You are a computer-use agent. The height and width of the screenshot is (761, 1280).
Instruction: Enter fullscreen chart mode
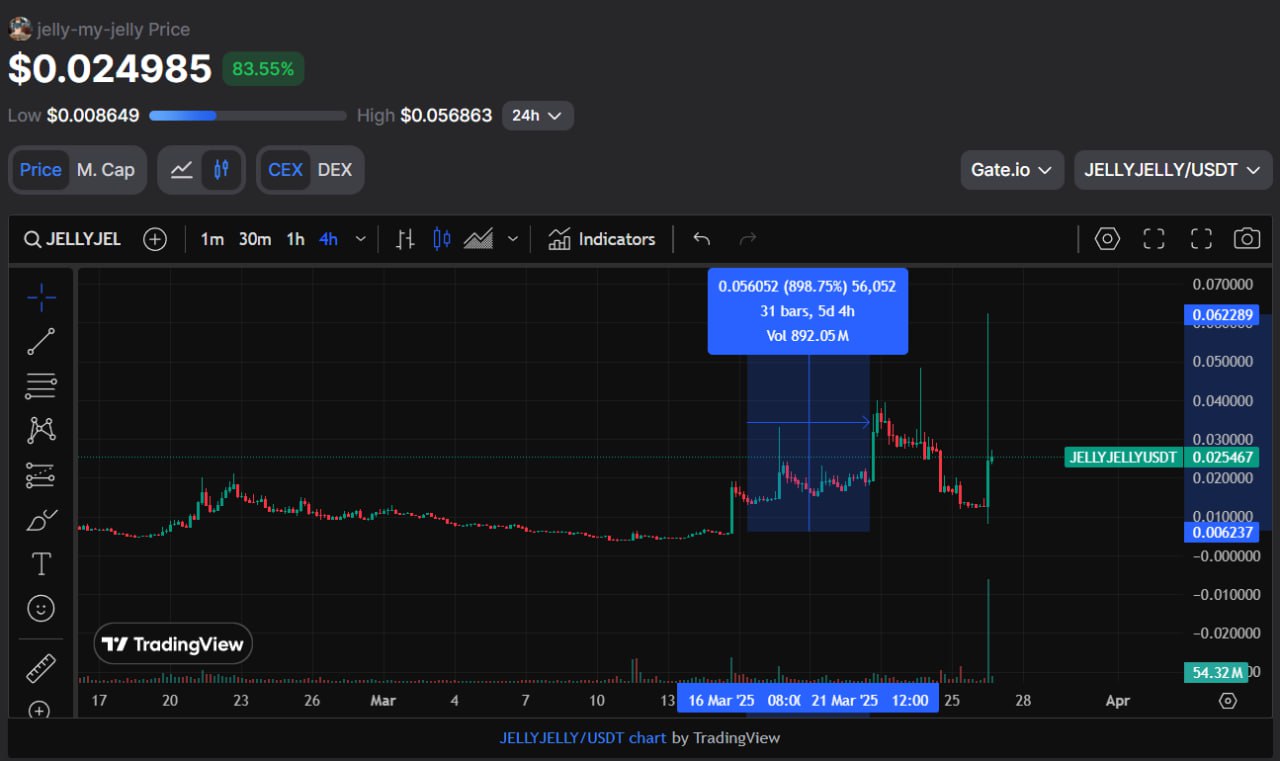[1201, 239]
